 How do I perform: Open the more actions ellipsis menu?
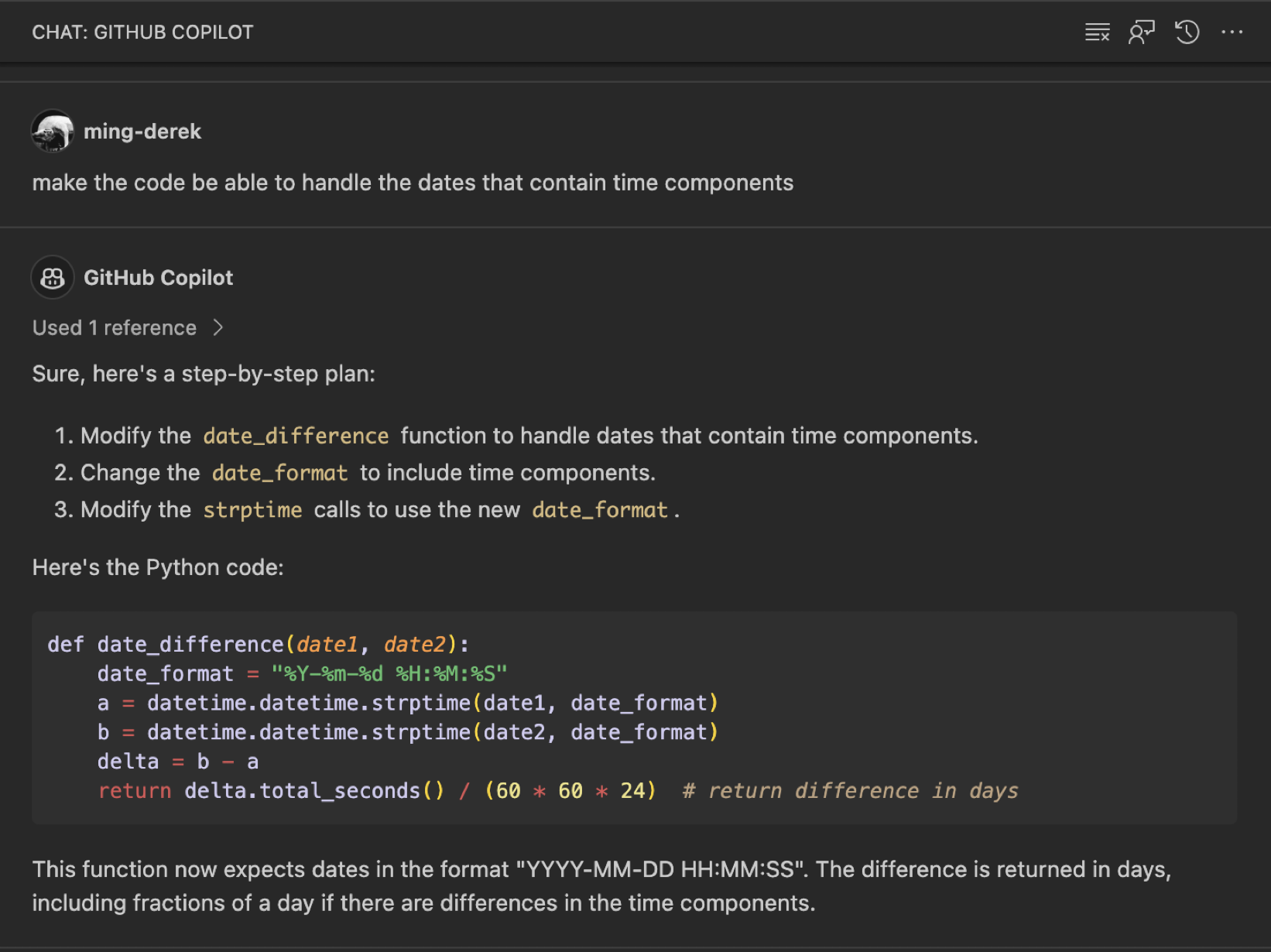(1232, 33)
